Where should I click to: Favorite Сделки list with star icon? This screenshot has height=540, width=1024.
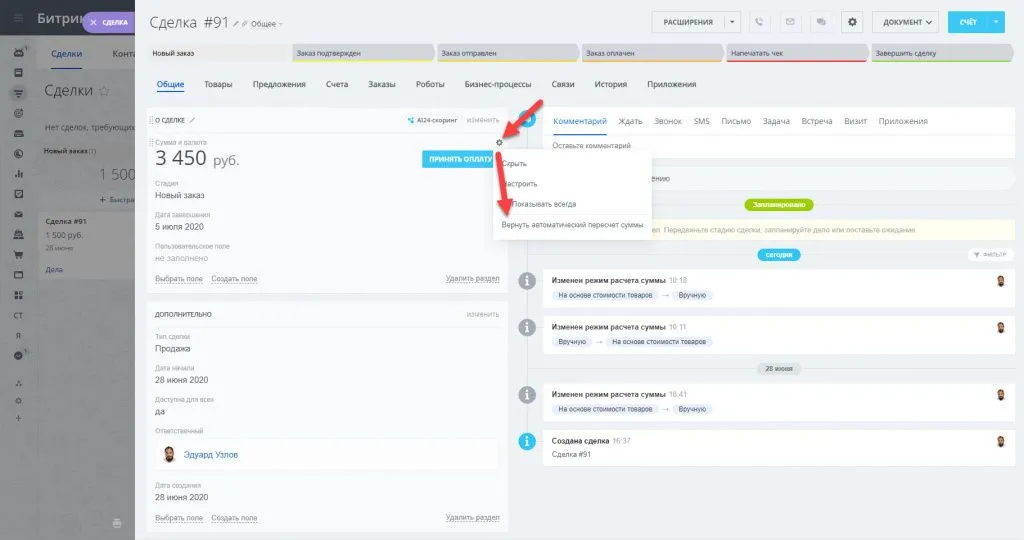click(x=102, y=91)
